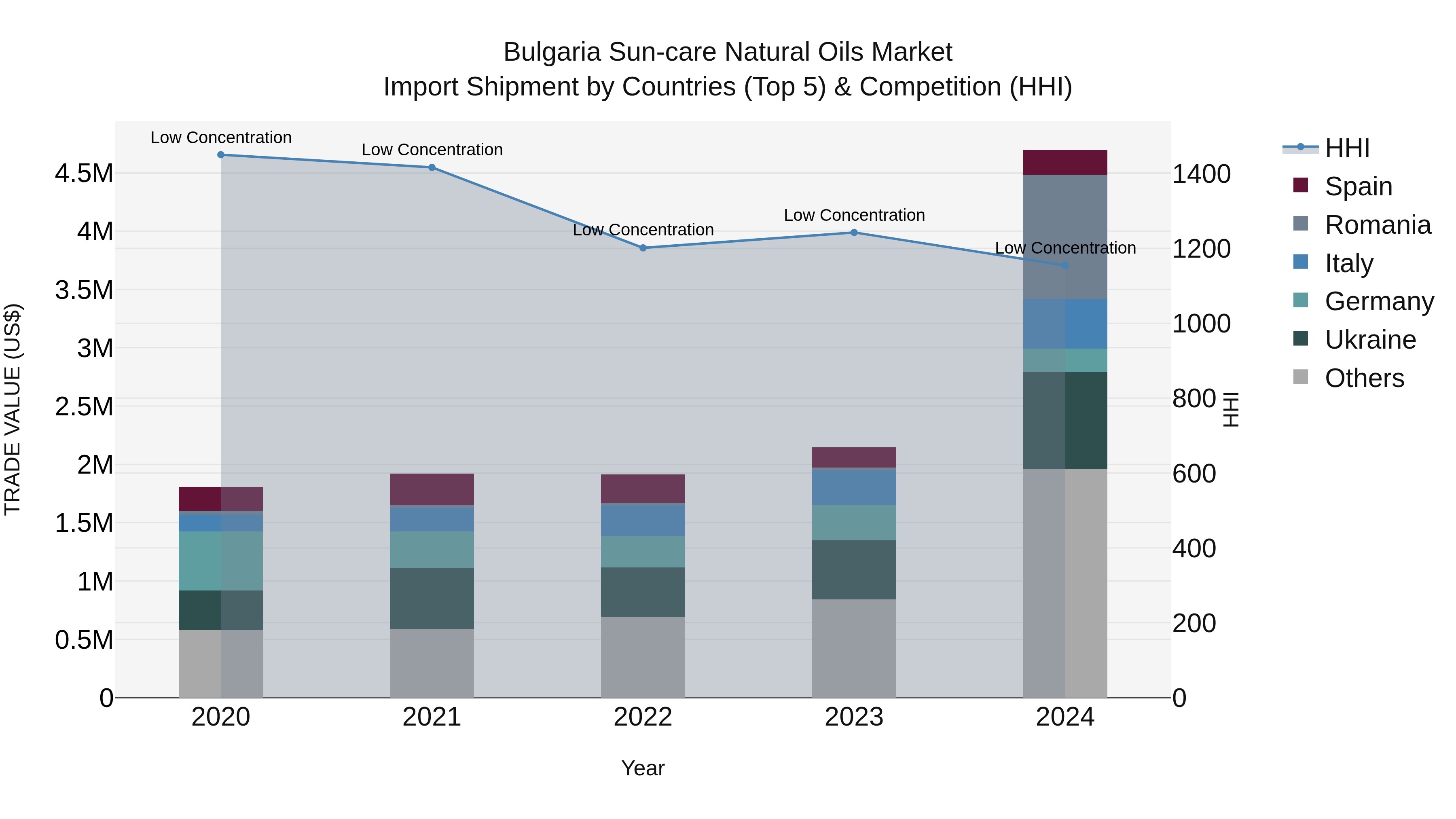Viewport: 1456px width, 819px height.
Task: Click the 2021 Germany bar segment
Action: [432, 550]
